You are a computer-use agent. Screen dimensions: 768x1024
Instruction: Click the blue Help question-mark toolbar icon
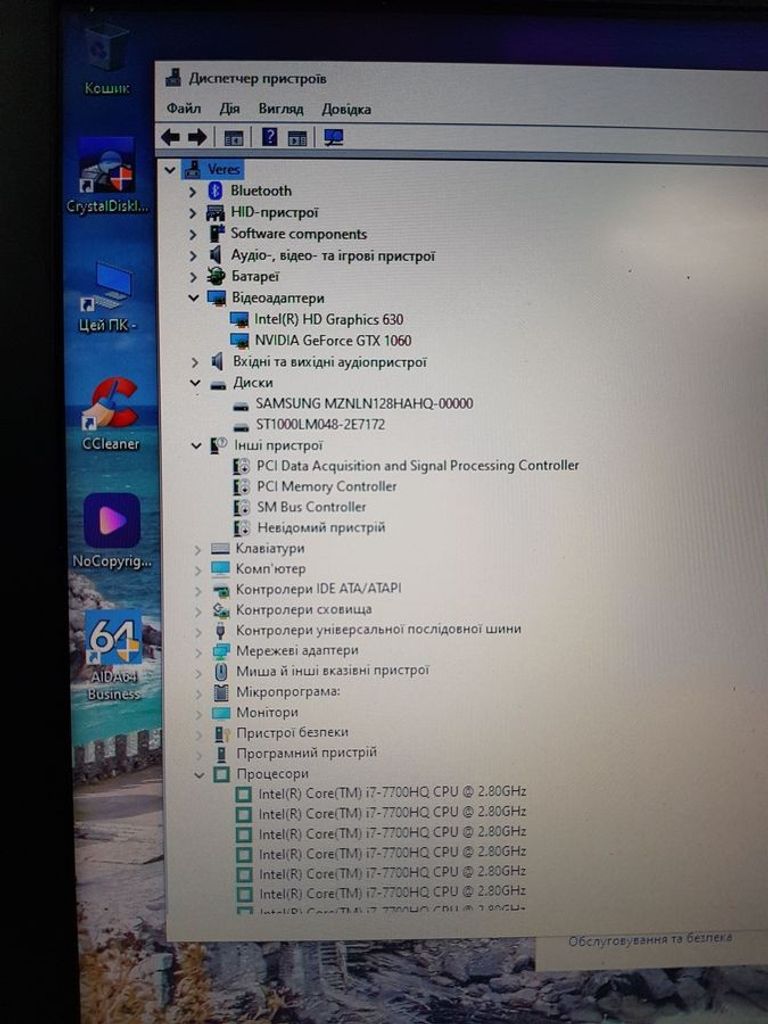(269, 136)
